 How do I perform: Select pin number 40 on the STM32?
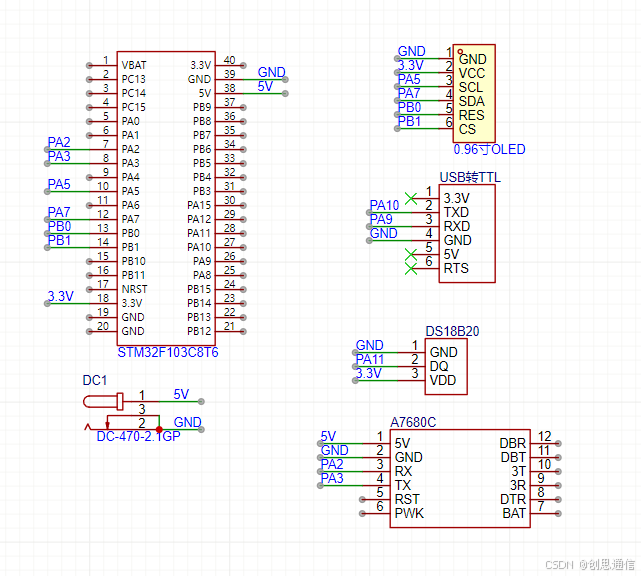point(229,61)
